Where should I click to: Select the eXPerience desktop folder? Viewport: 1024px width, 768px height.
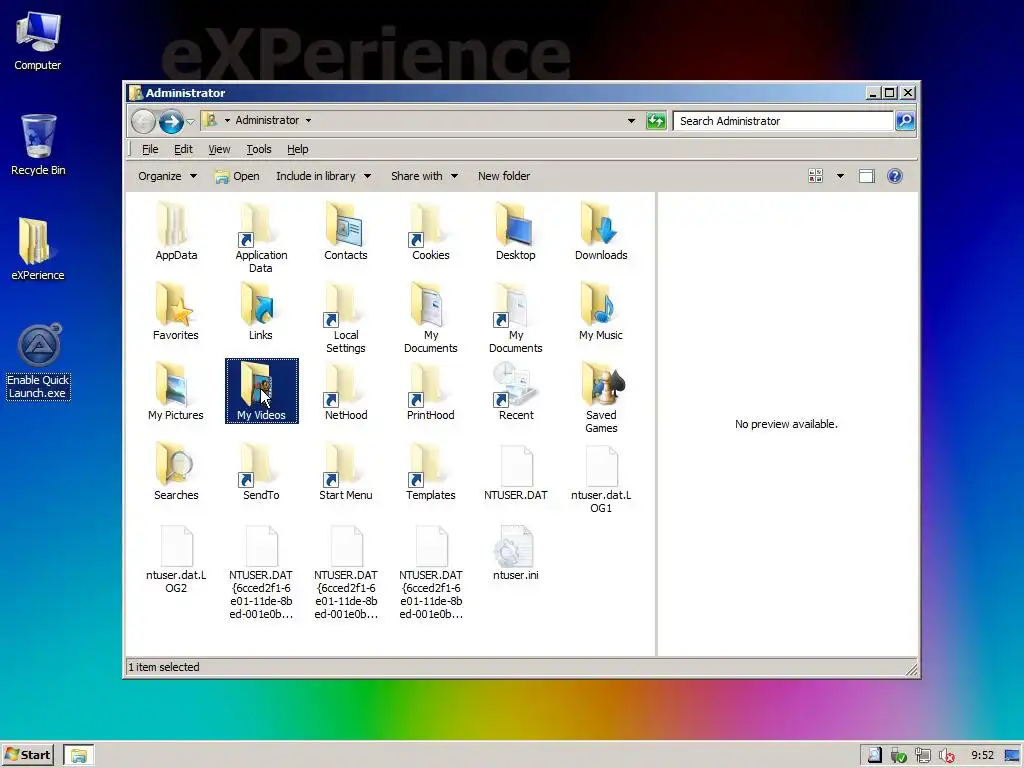point(38,249)
